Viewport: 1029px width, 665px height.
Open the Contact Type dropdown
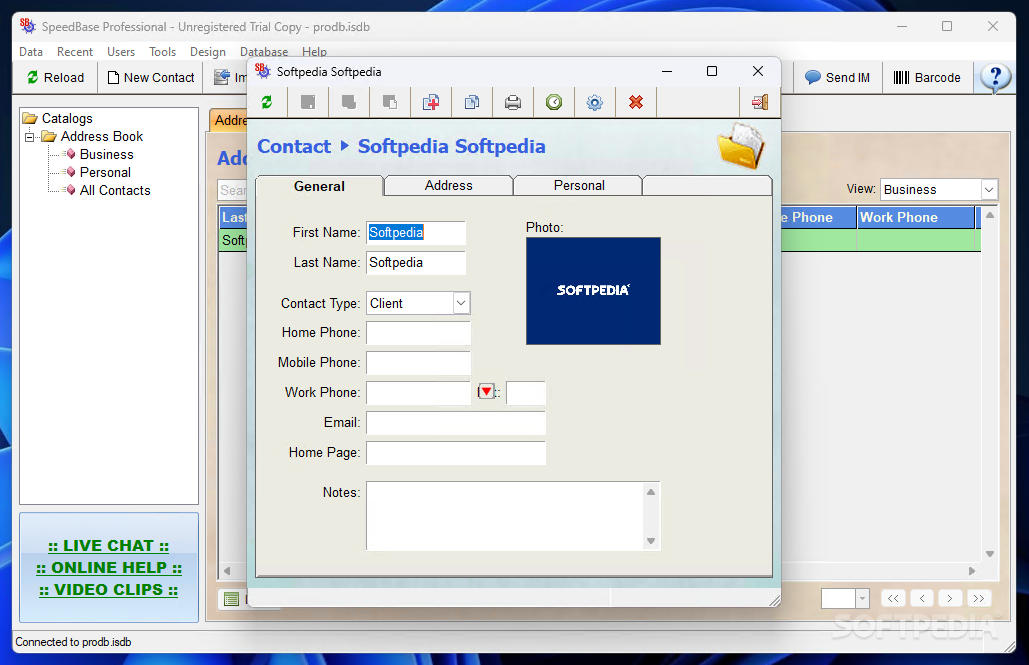click(x=461, y=303)
